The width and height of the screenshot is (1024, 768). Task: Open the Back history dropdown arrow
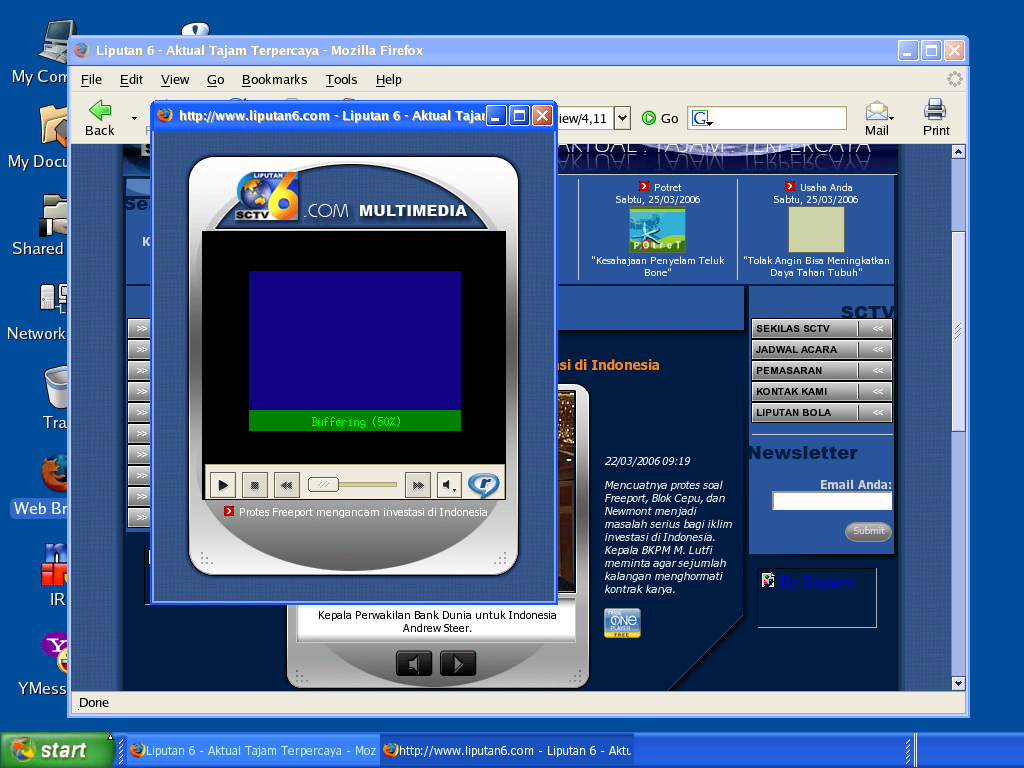(135, 118)
